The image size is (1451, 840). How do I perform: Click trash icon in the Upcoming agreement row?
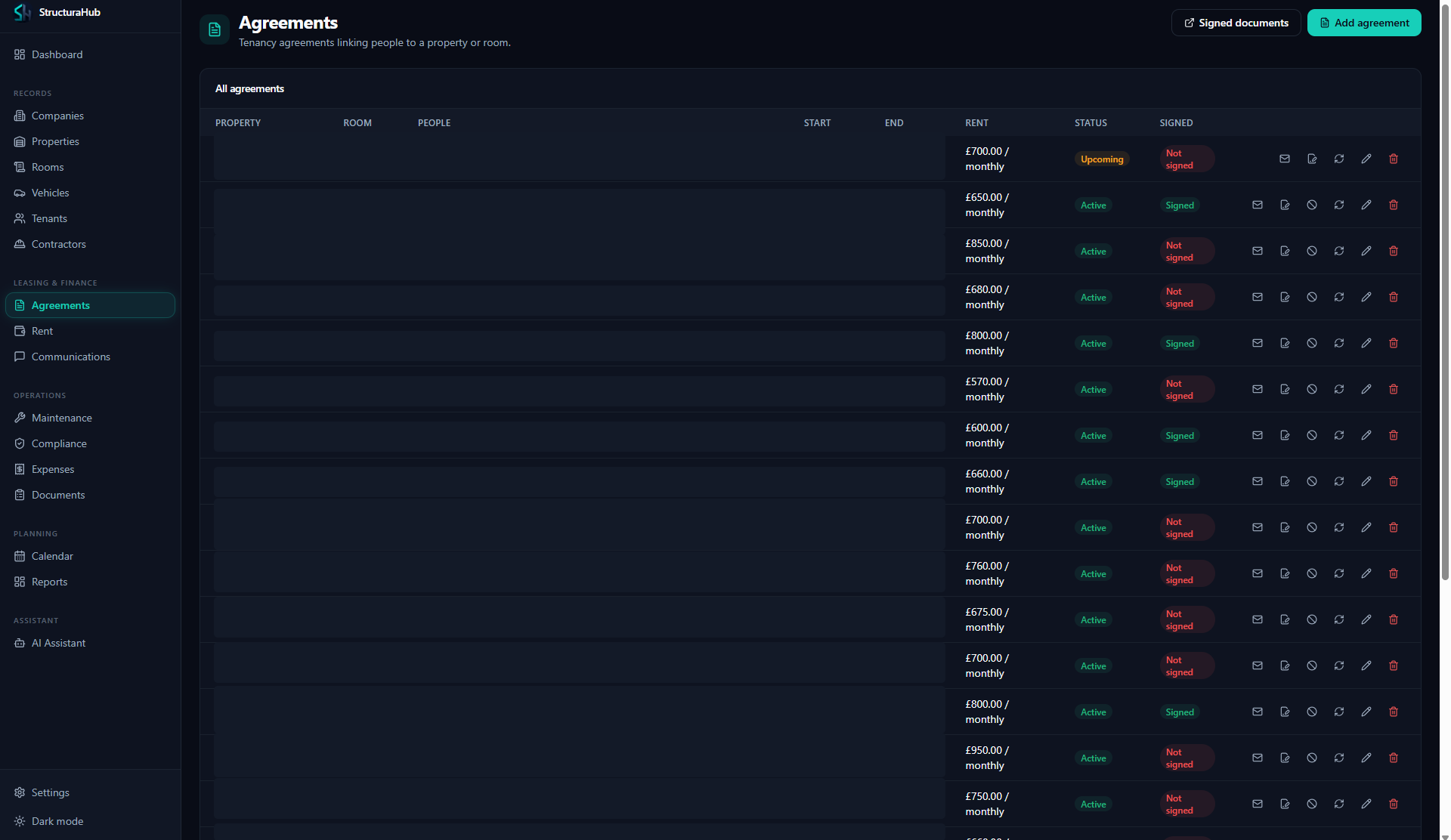[1394, 159]
